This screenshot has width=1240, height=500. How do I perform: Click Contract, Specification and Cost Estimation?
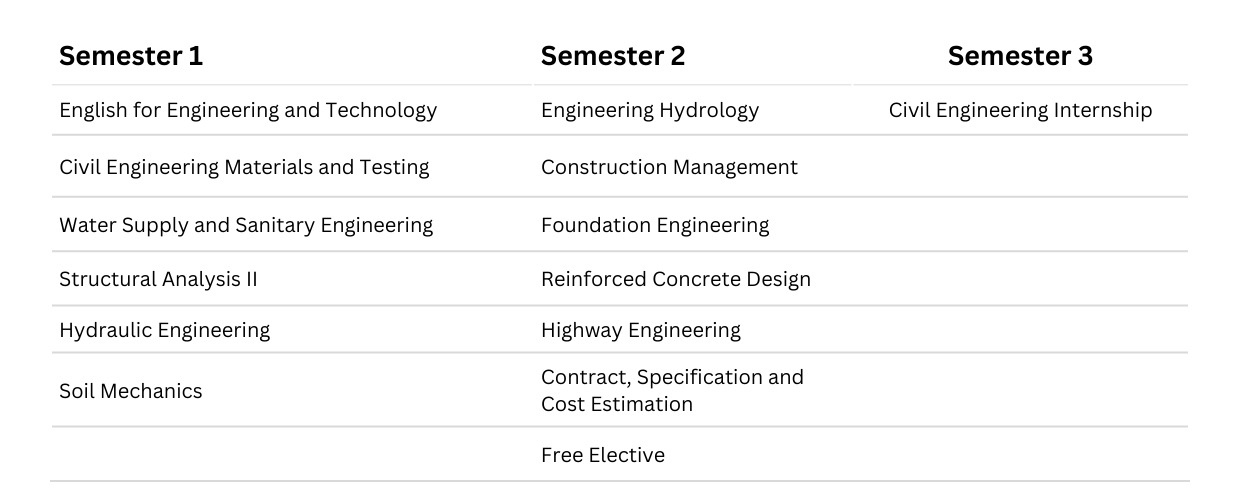tap(672, 391)
